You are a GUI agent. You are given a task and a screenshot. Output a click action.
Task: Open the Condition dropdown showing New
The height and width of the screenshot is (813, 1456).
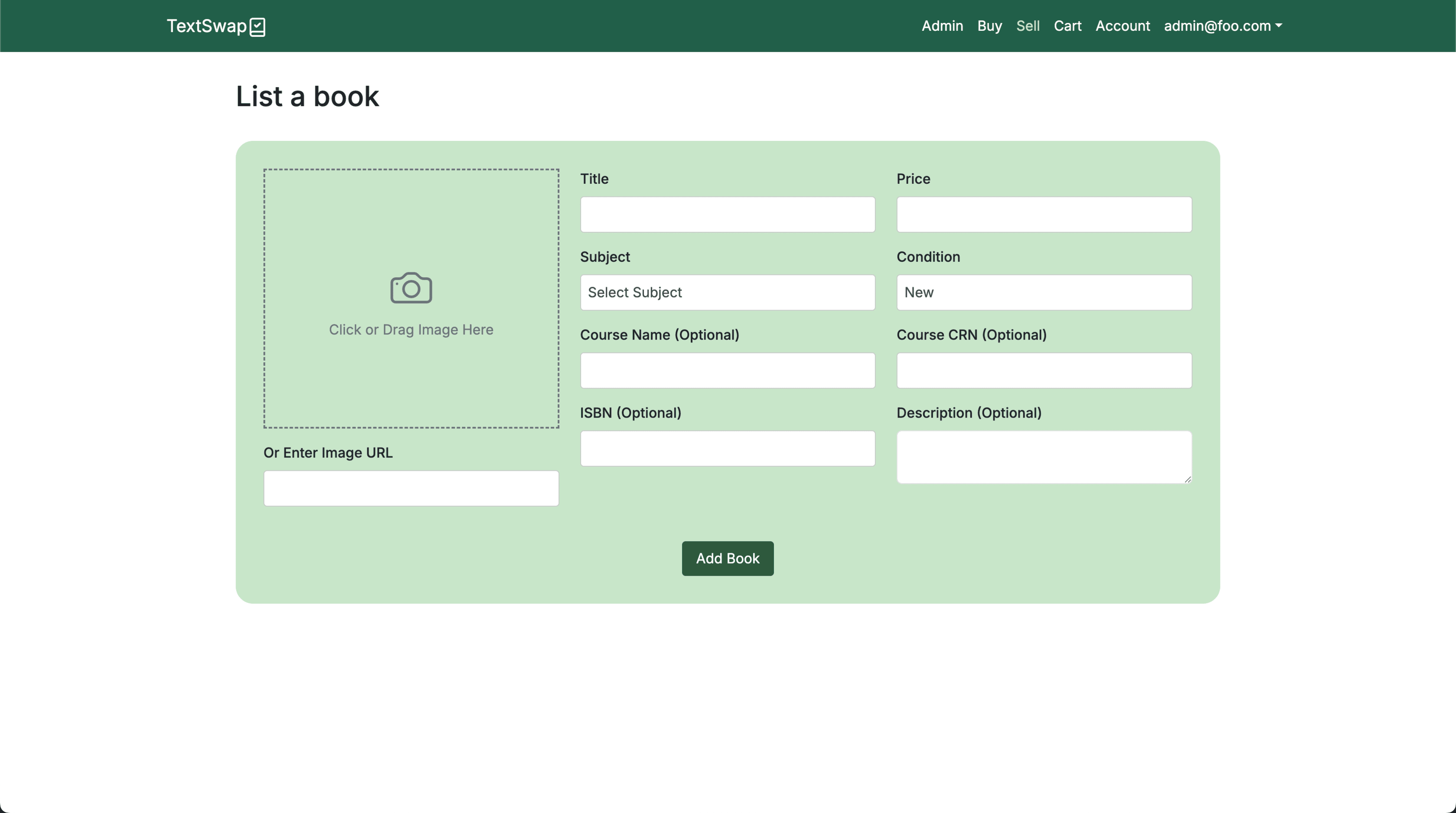tap(1043, 292)
